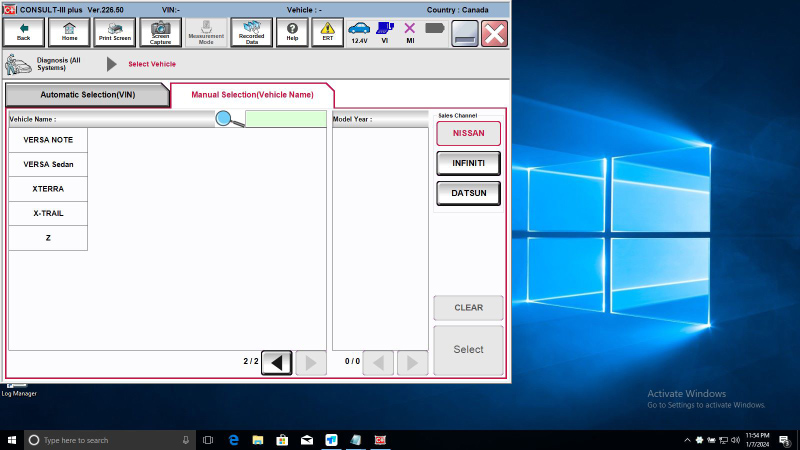Switch sales channel to INFINITI

468,163
